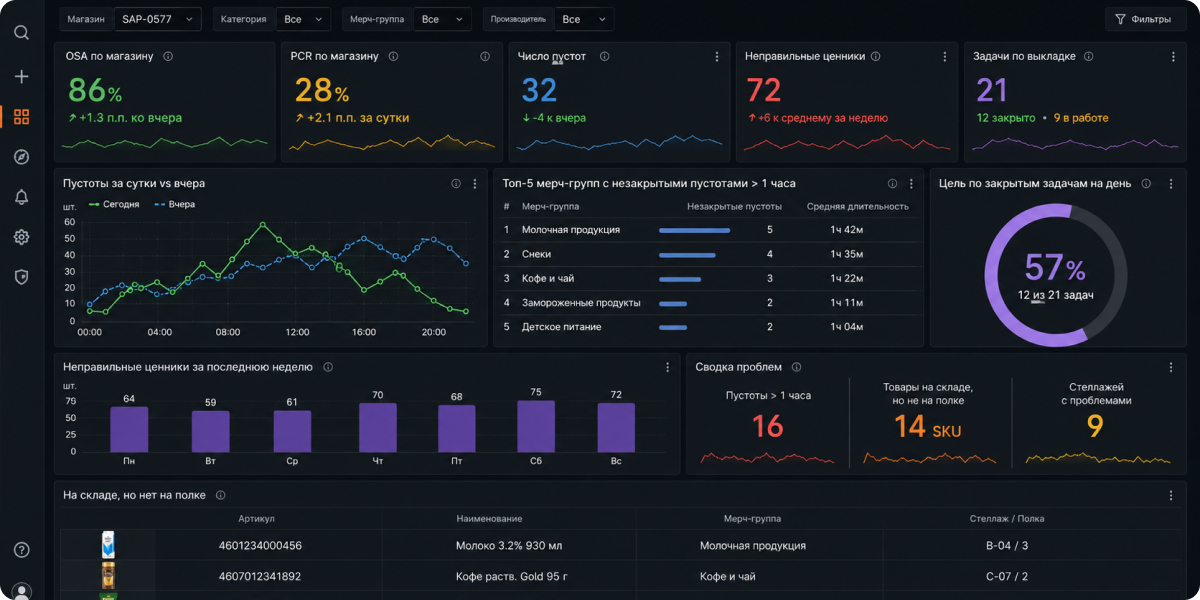
Task: Show info for OSA по магазину panel
Action: pos(168,57)
